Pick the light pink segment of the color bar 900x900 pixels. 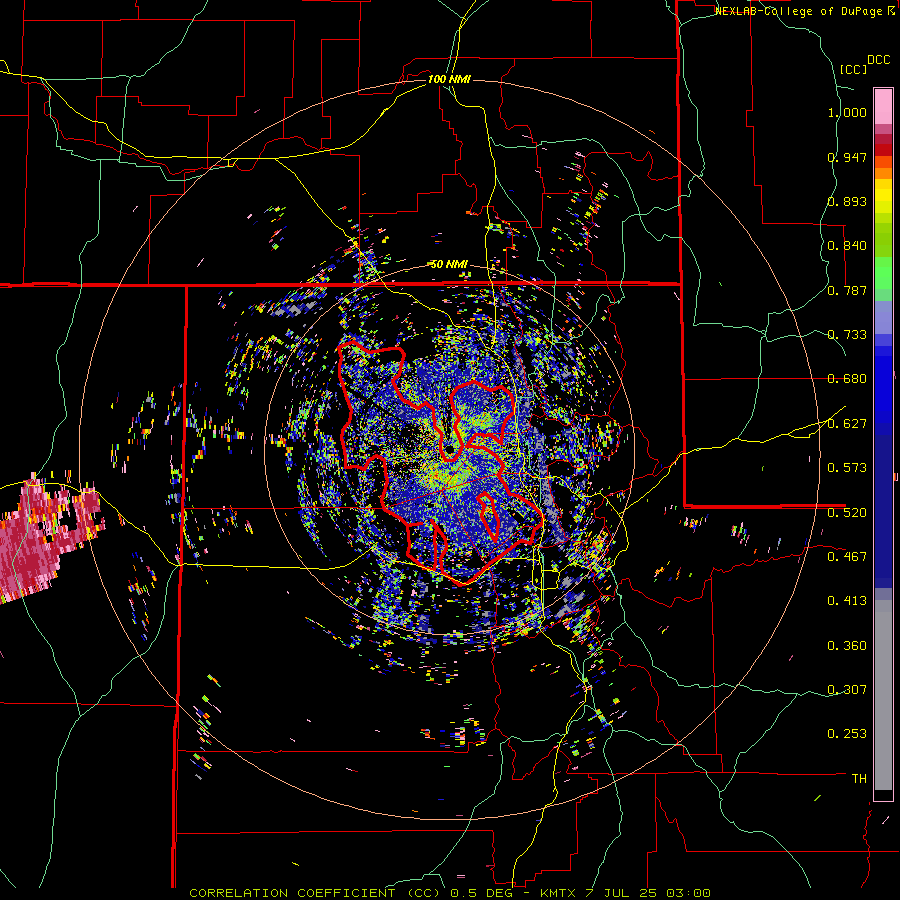pos(883,106)
